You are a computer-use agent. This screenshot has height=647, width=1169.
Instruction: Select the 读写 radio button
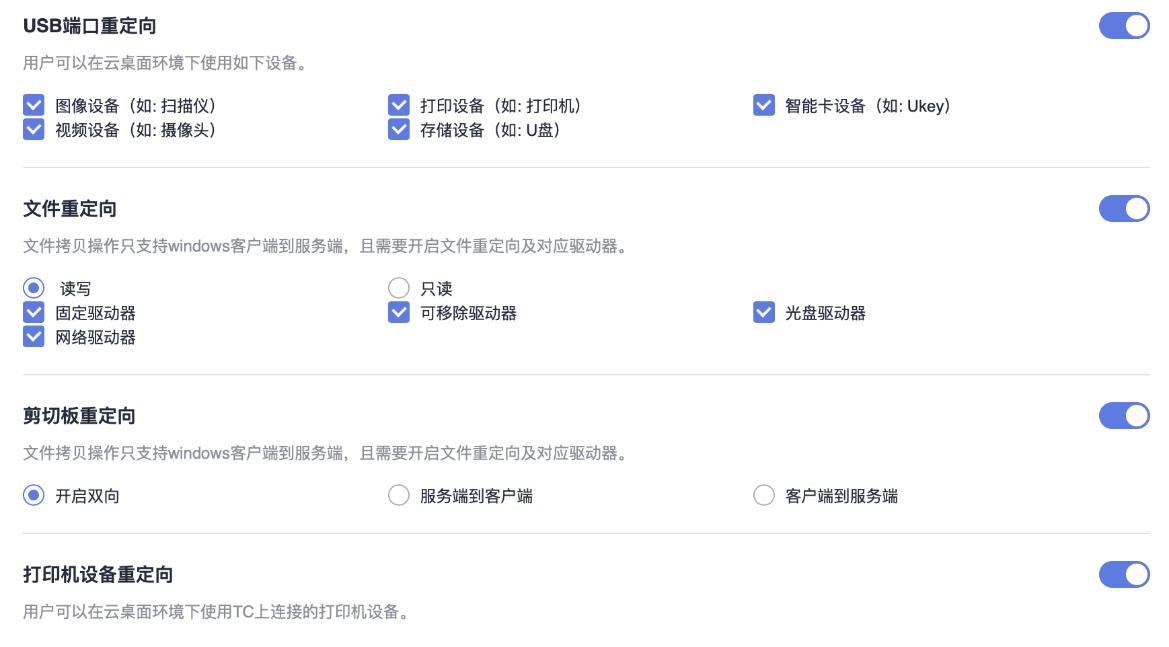click(x=32, y=286)
